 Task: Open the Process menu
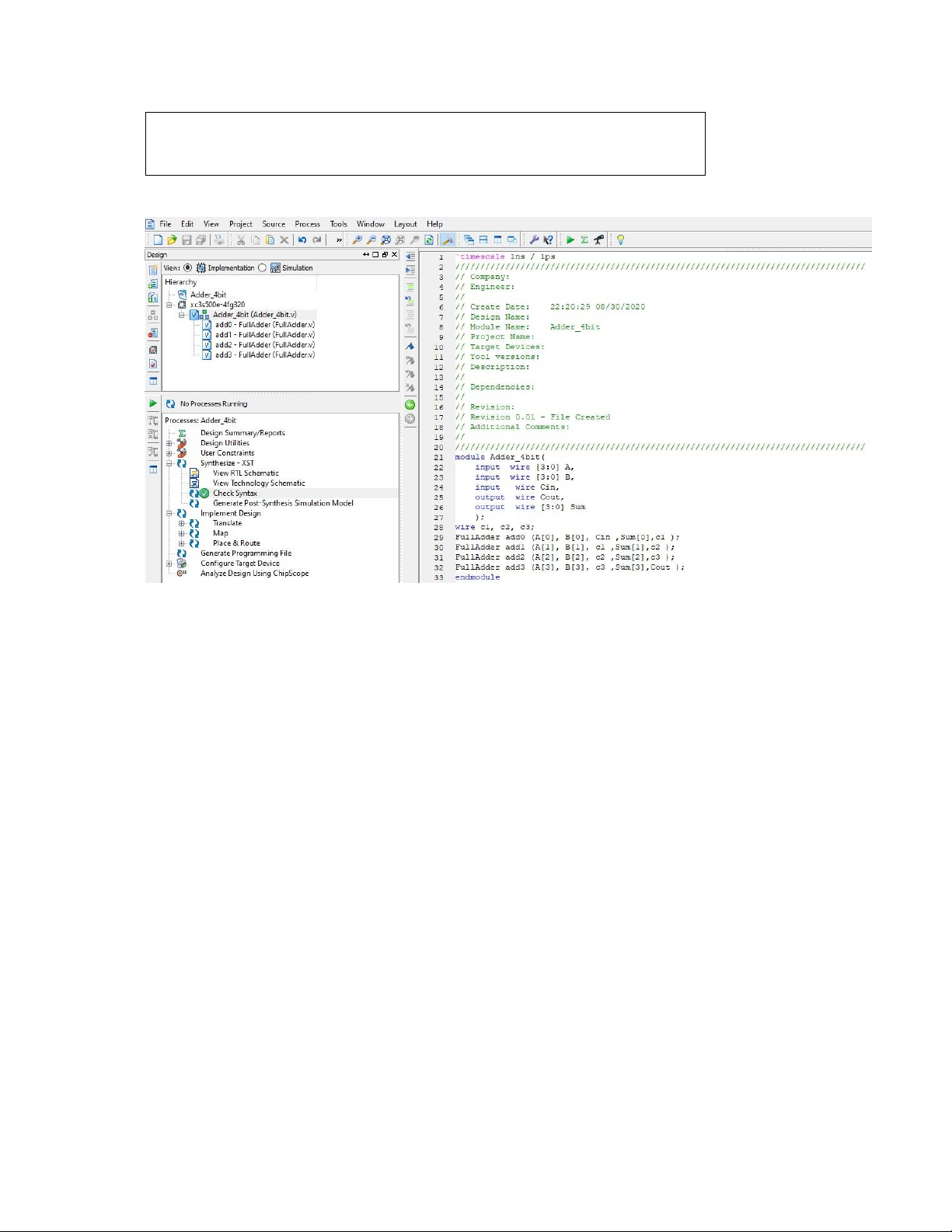(308, 224)
